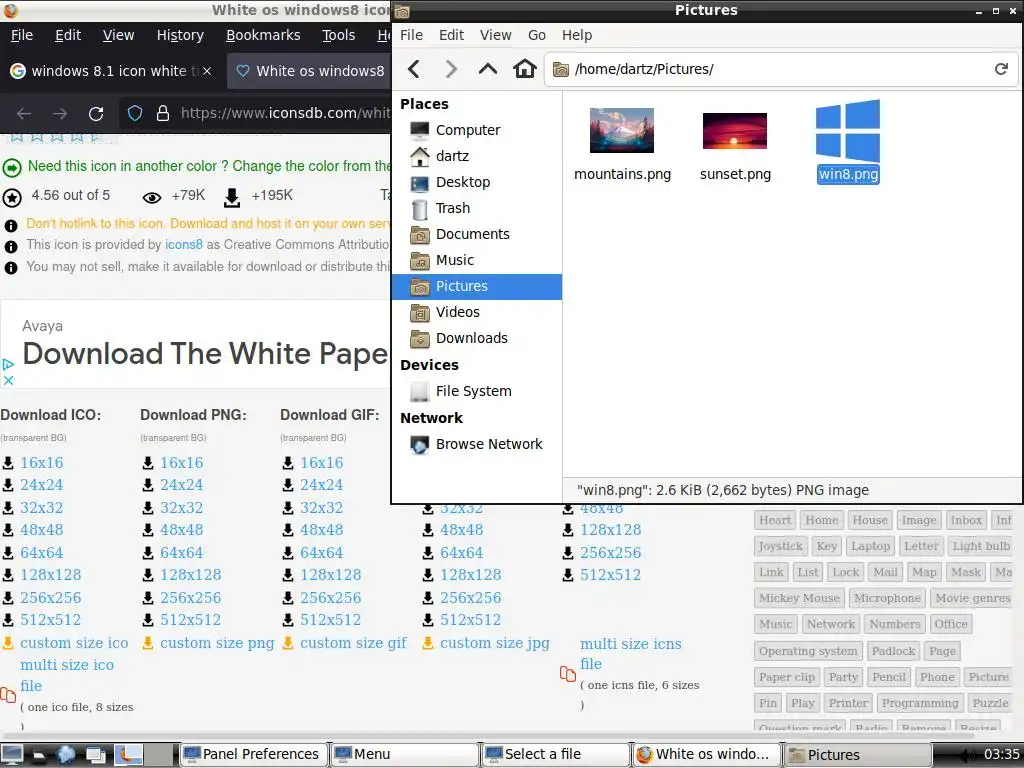Open Firefox Bookmarks menu
Screen dimensions: 1024x768
[x=263, y=35]
